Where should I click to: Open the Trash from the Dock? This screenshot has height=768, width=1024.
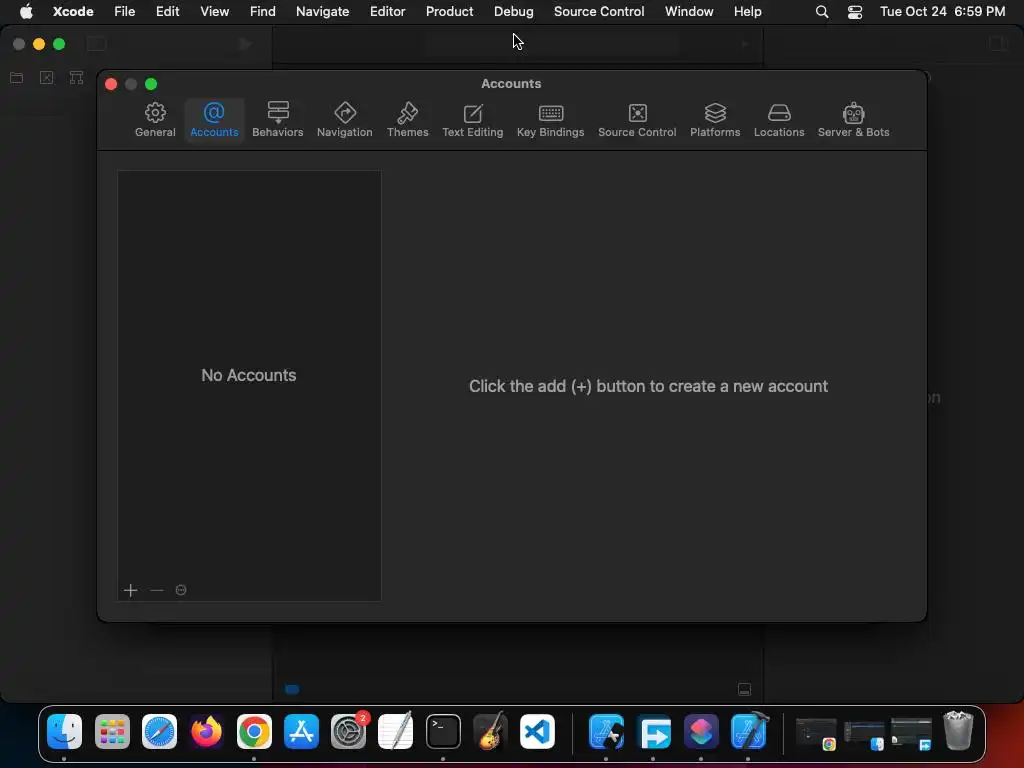(x=958, y=731)
